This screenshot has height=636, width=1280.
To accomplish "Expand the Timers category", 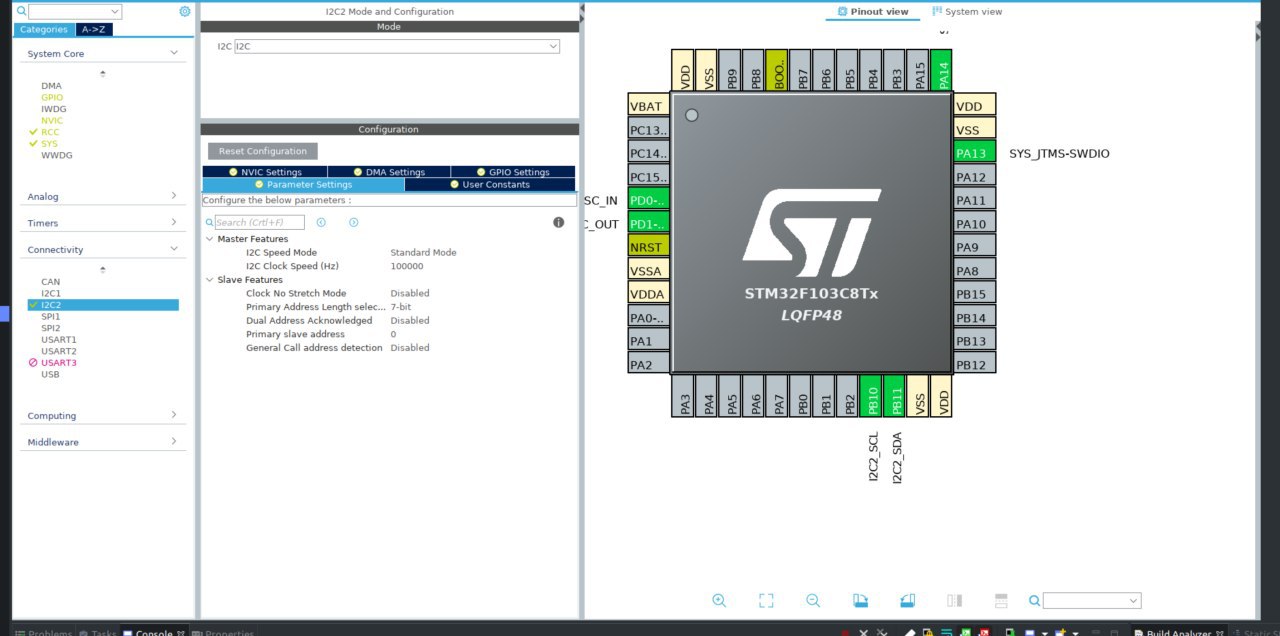I will coord(173,223).
